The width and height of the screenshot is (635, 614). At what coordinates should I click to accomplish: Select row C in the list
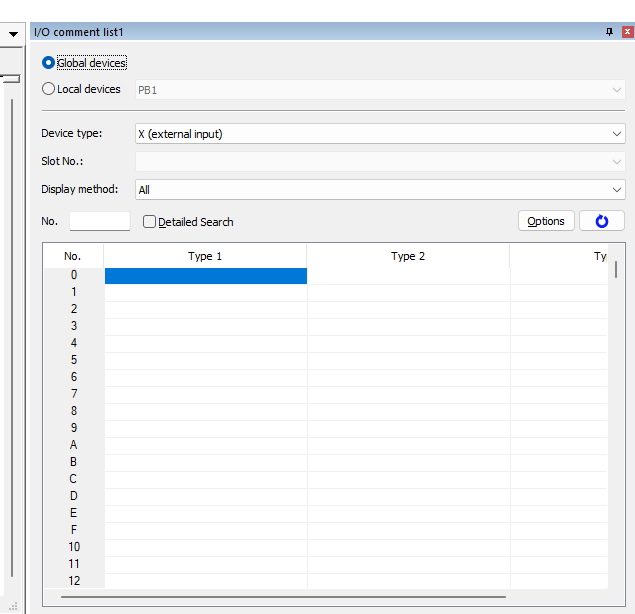[x=74, y=479]
